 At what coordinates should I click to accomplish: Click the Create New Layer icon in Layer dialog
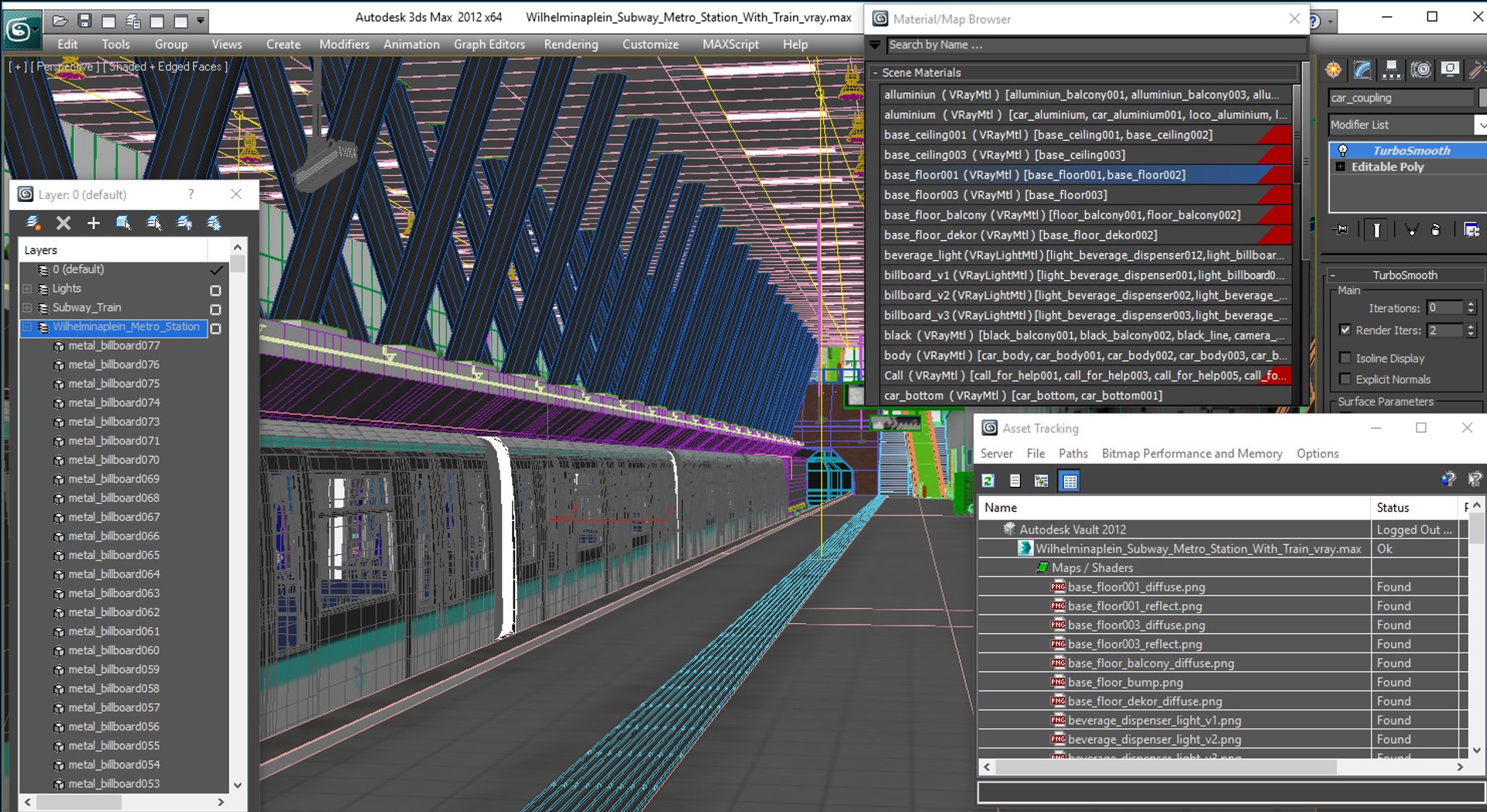(33, 223)
